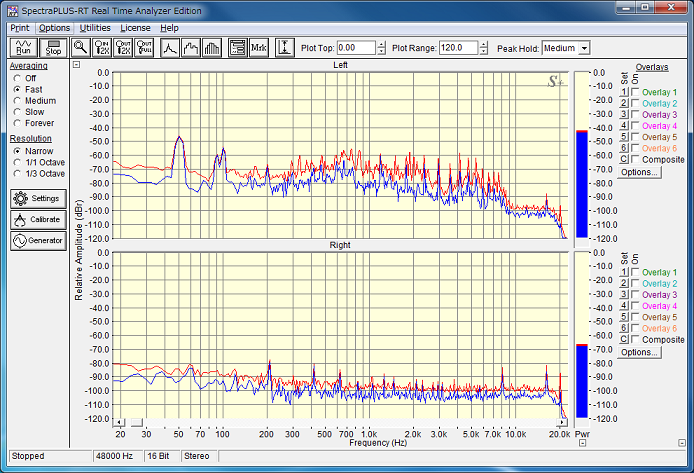694x473 pixels.
Task: Click Left plot overlay Set button 2
Action: [x=624, y=103]
